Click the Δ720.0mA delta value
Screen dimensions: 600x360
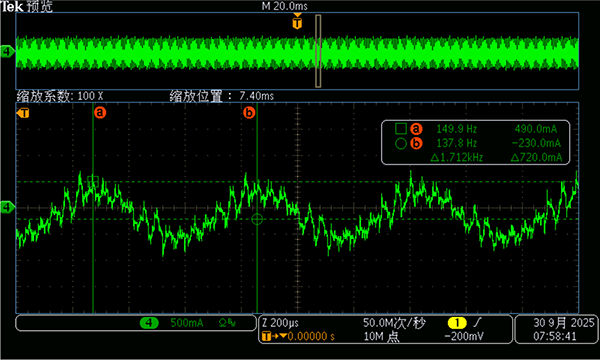(x=536, y=157)
